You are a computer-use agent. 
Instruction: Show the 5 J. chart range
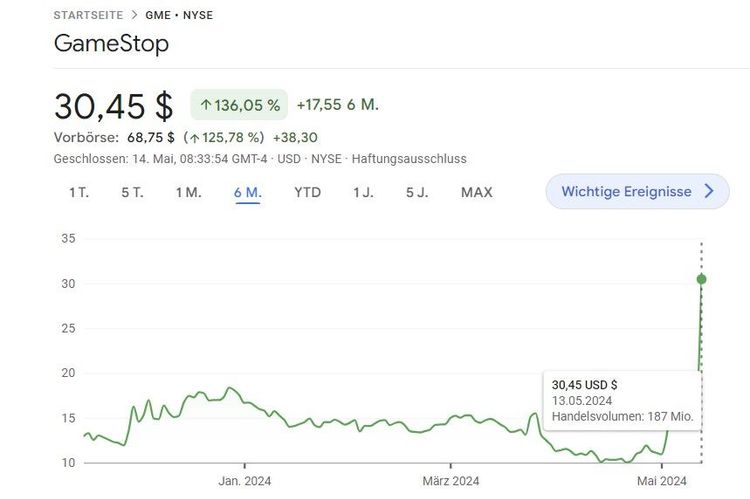(417, 192)
